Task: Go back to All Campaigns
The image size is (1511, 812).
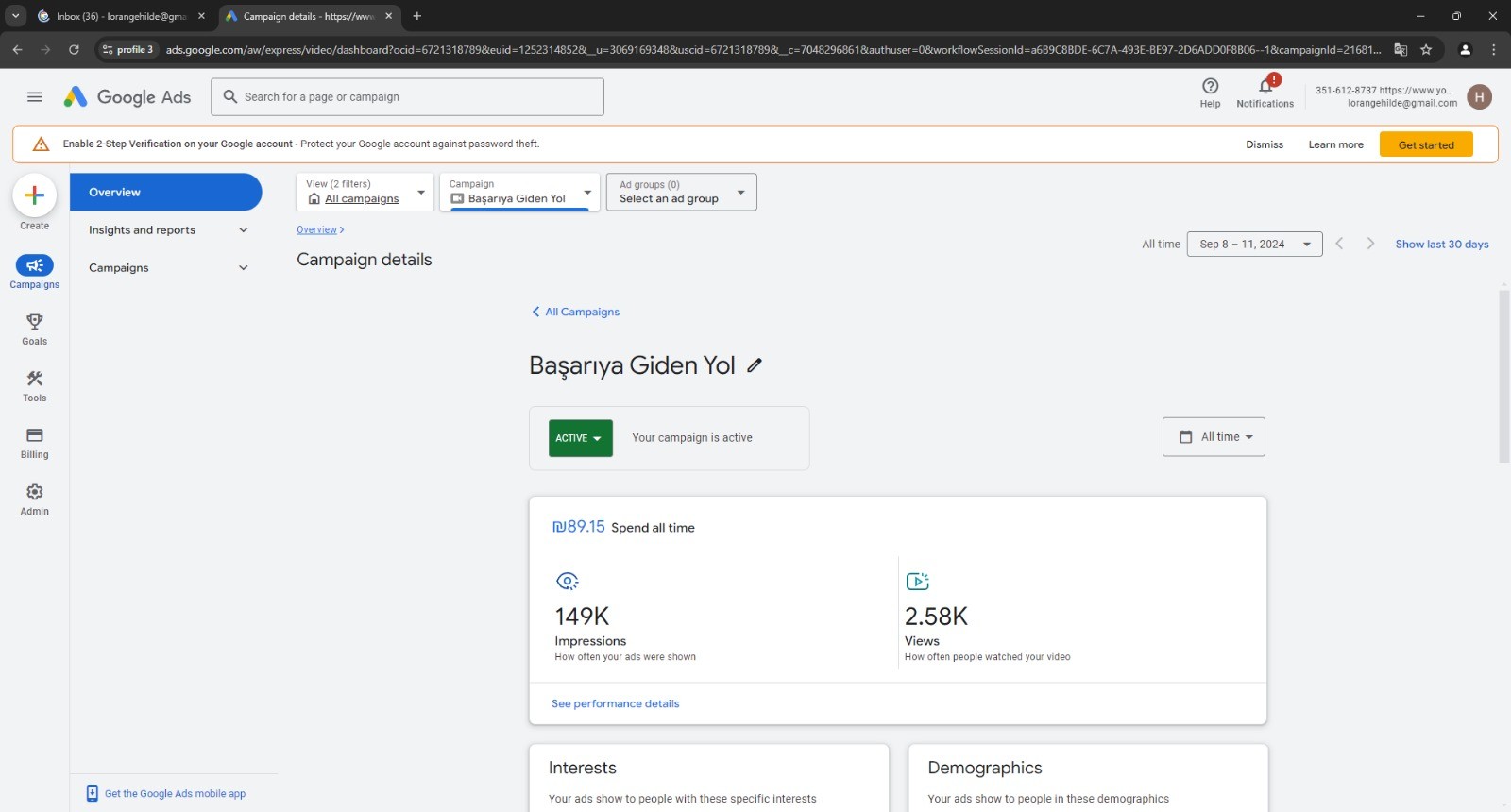Action: point(575,312)
